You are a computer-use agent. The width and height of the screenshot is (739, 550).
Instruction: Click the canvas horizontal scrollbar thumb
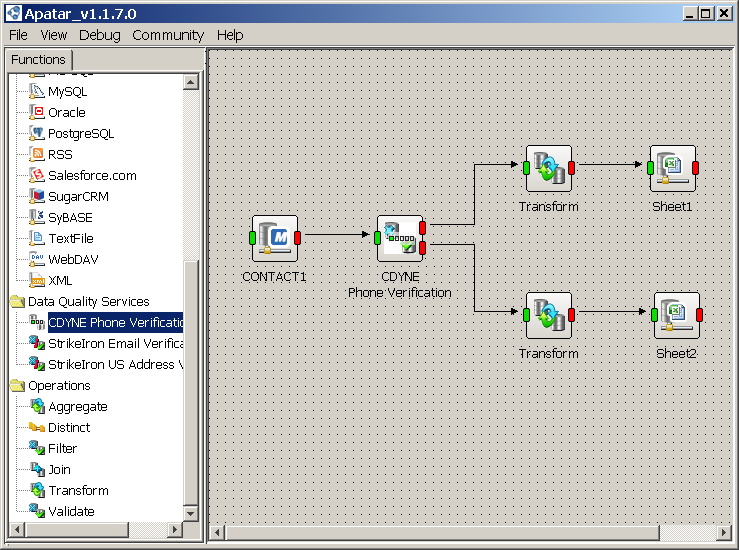(x=442, y=533)
